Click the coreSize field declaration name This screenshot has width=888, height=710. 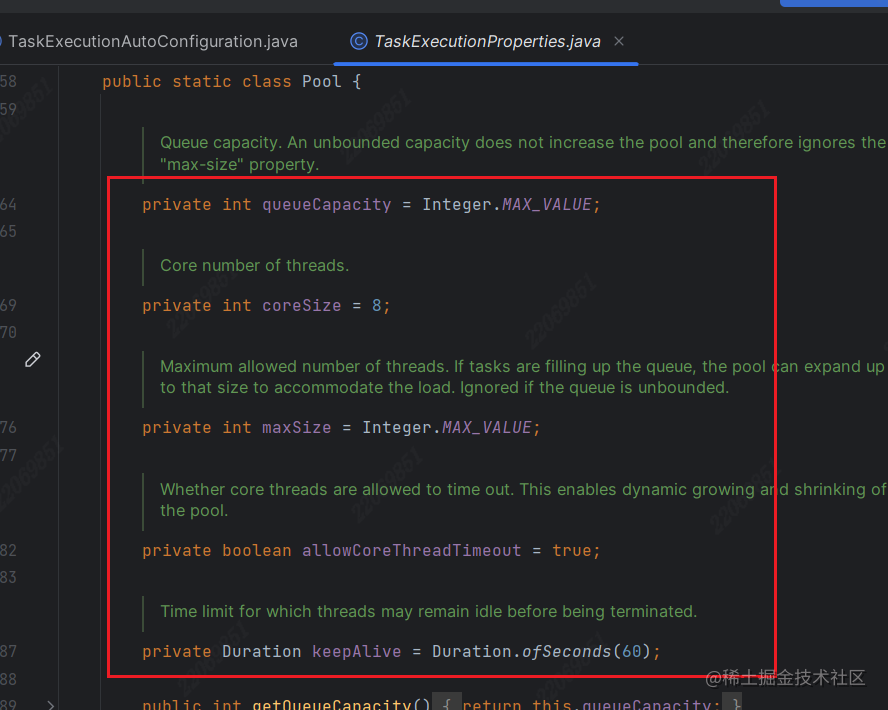pos(301,306)
